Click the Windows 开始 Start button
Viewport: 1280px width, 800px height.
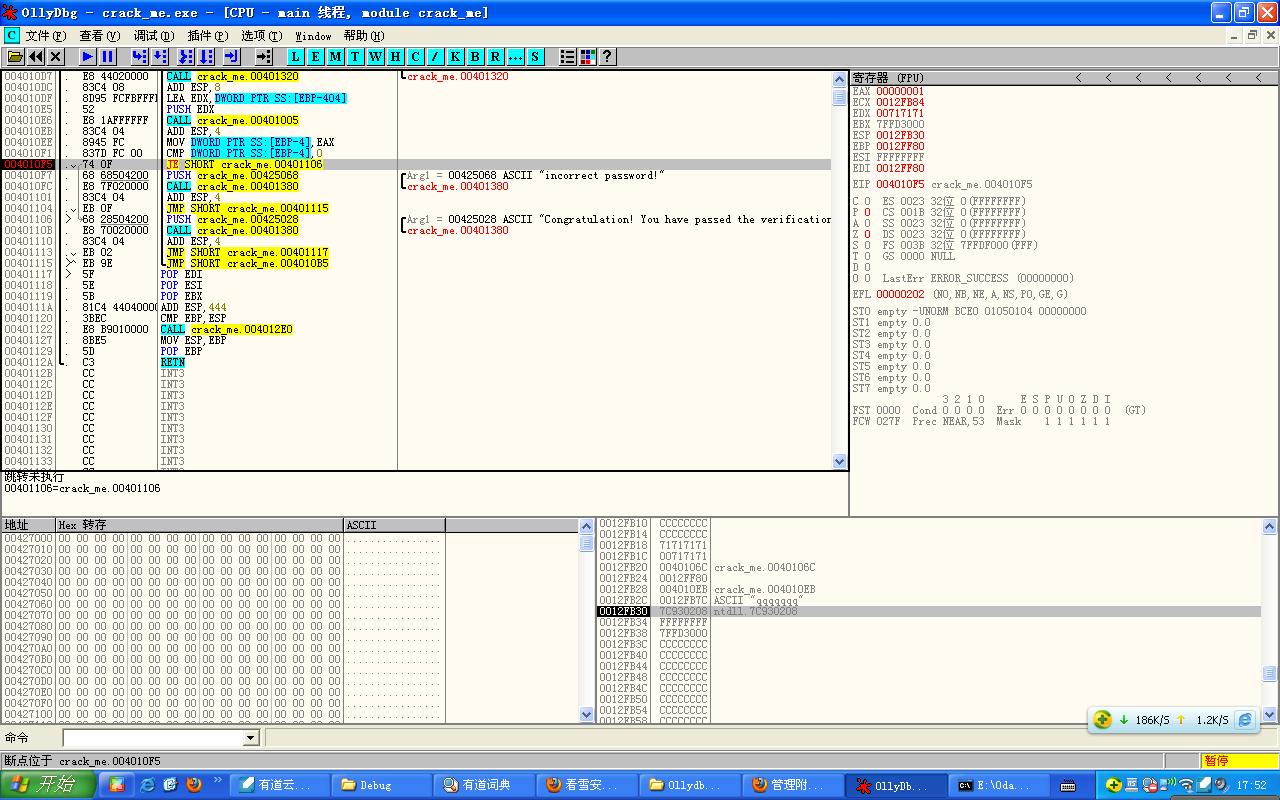47,785
